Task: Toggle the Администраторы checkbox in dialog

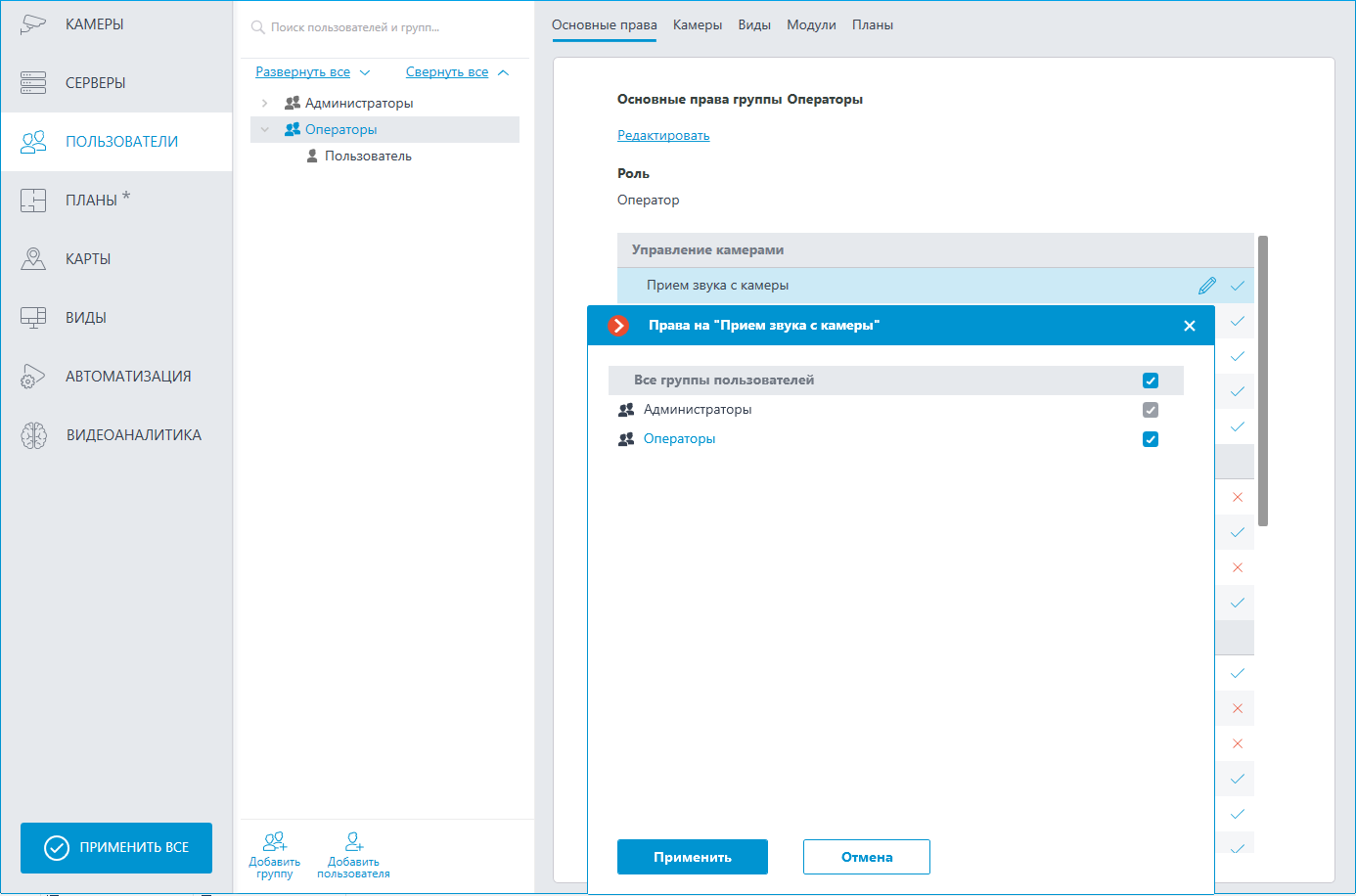Action: pos(1151,410)
